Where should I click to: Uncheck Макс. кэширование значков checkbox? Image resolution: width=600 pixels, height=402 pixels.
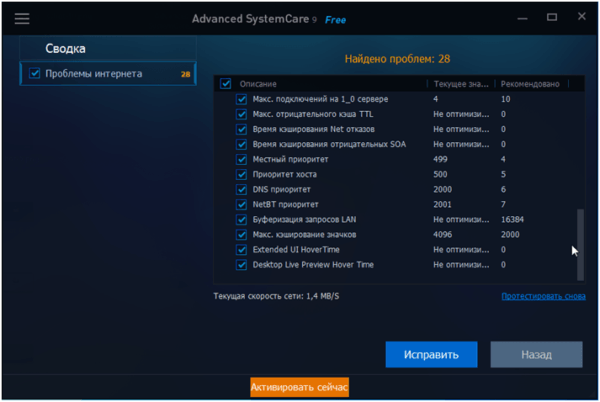[241, 234]
